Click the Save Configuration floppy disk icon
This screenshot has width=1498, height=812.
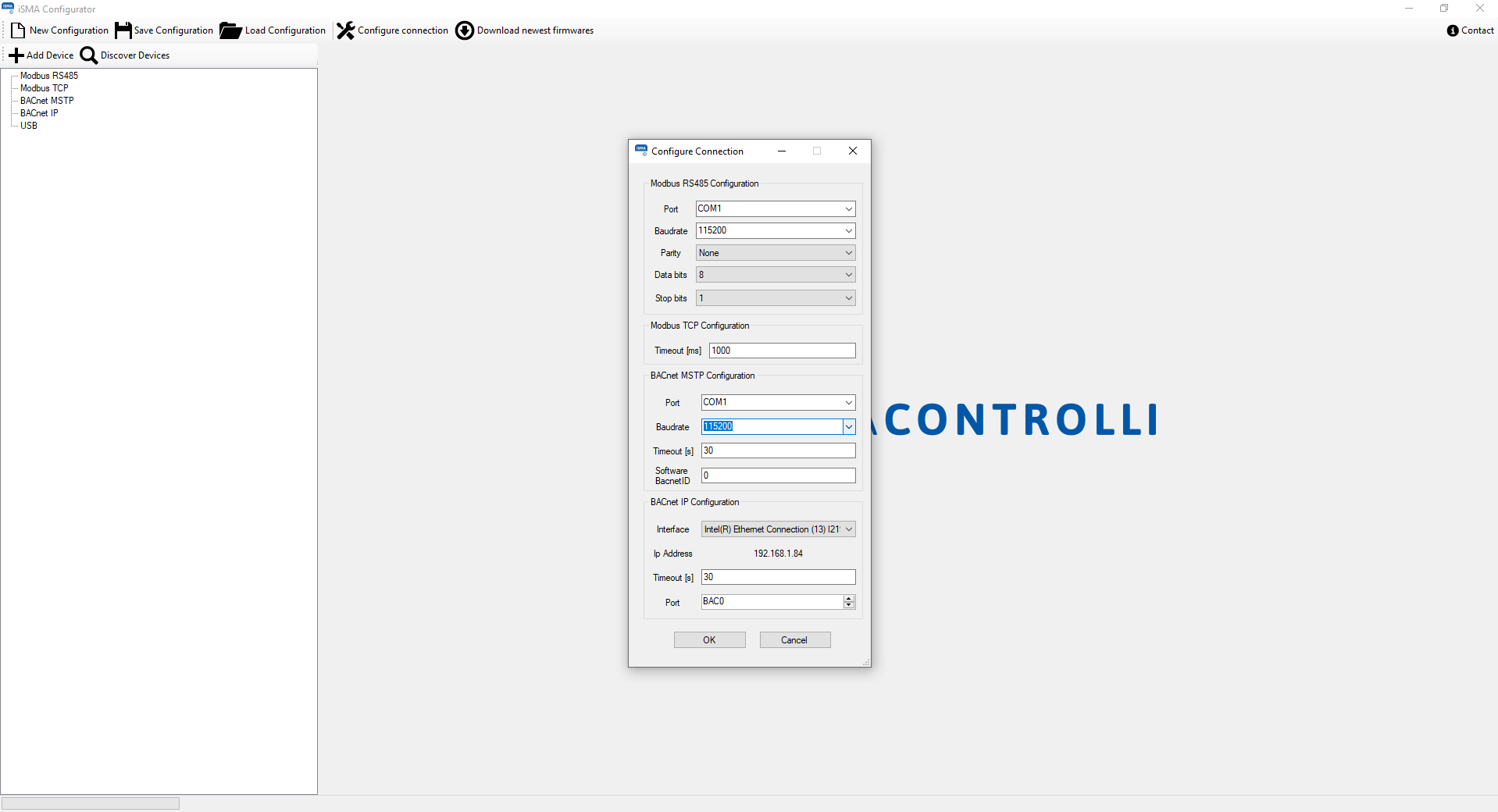(x=123, y=30)
